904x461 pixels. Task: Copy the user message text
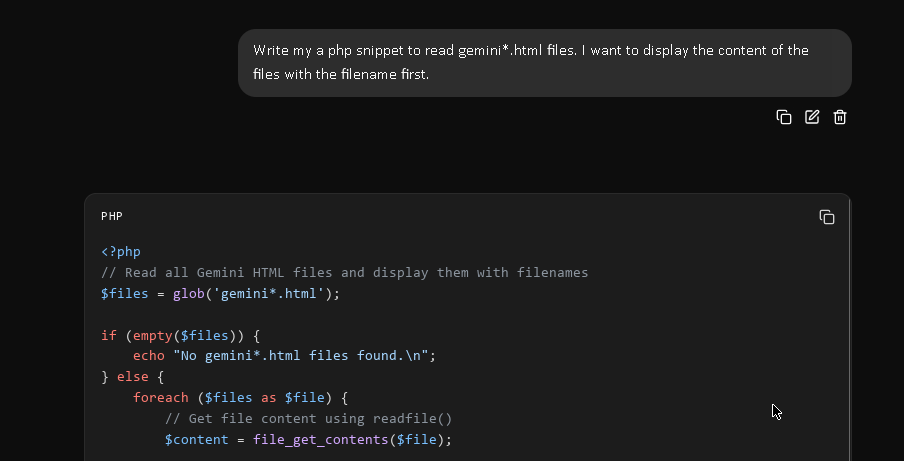click(784, 117)
